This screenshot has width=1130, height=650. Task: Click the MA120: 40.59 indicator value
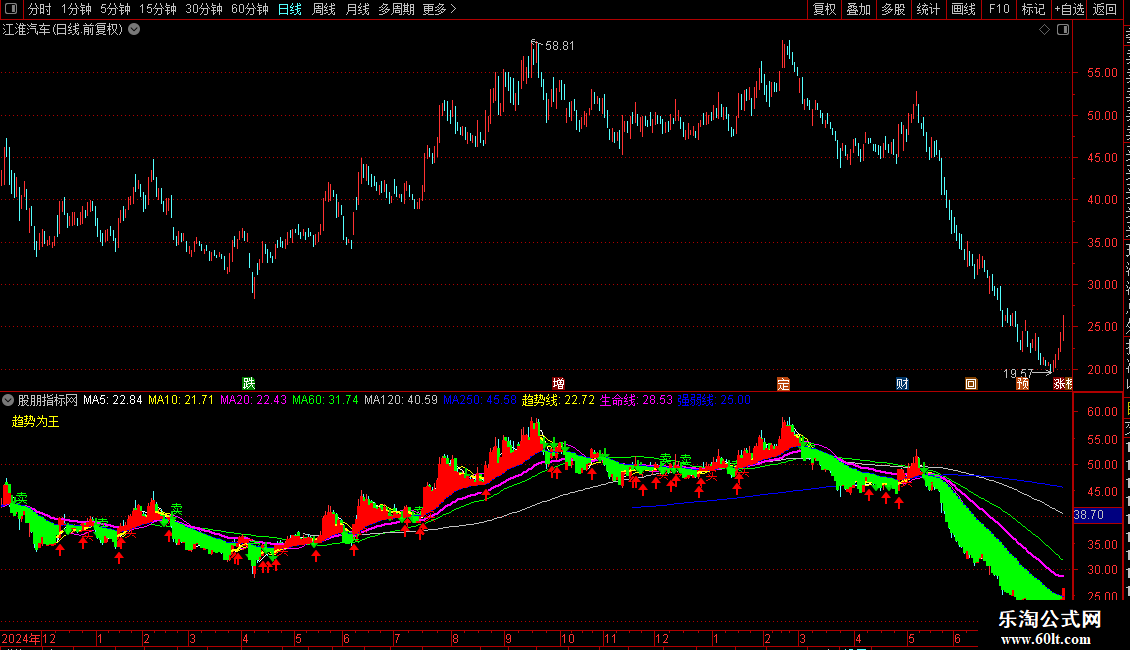click(401, 400)
